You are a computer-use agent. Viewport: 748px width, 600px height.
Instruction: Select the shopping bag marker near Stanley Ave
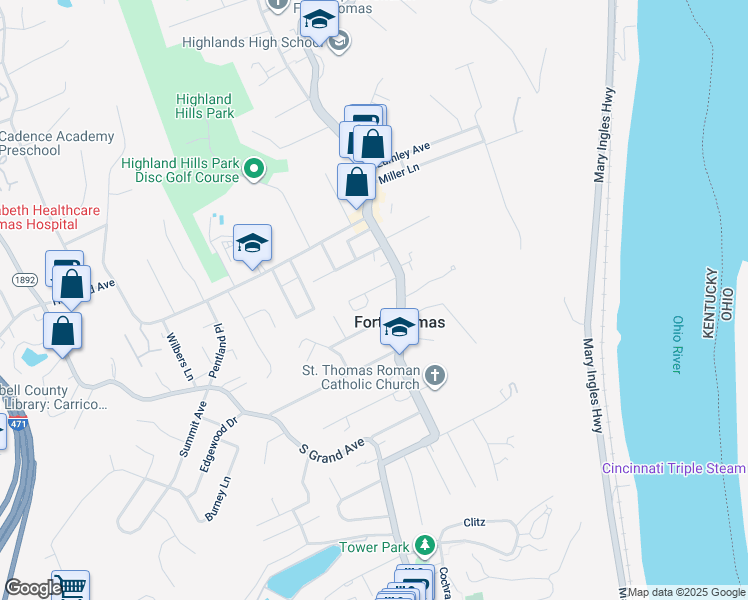[x=373, y=146]
